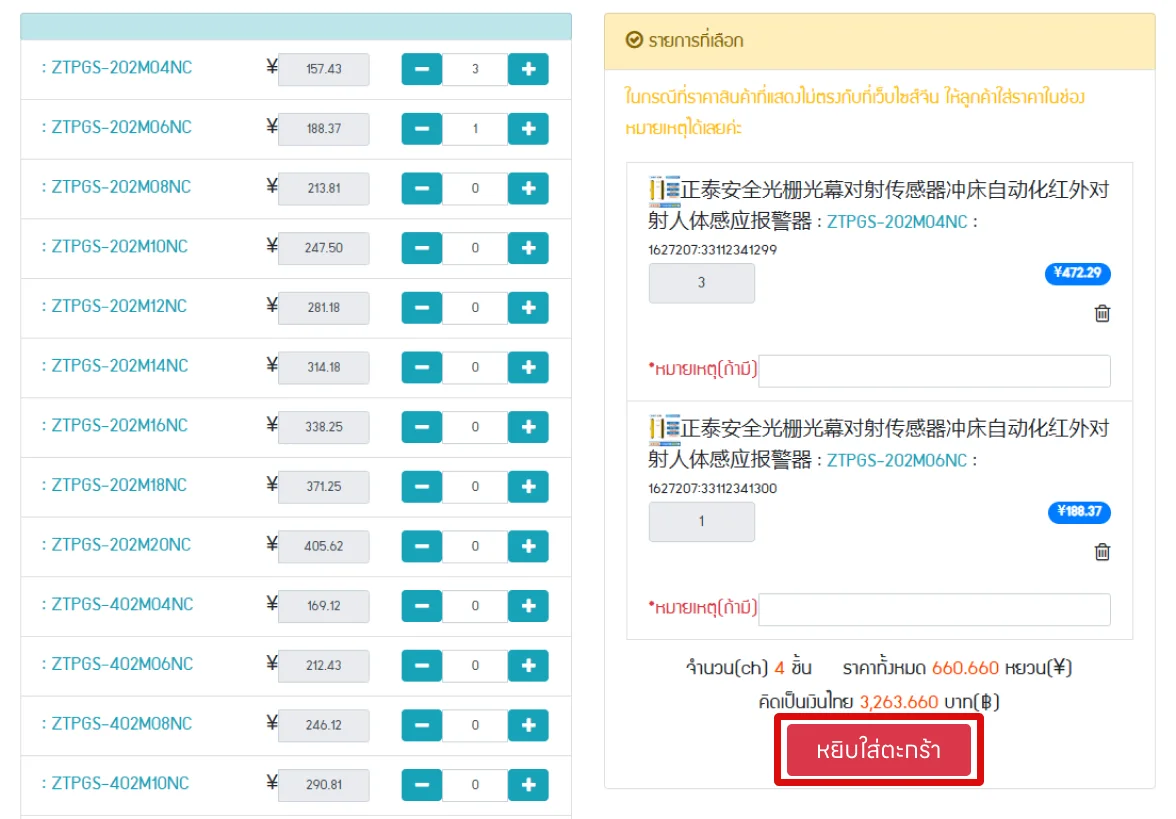The width and height of the screenshot is (1176, 819).
Task: Click quantity box showing 3 in selected list
Action: pyautogui.click(x=701, y=283)
